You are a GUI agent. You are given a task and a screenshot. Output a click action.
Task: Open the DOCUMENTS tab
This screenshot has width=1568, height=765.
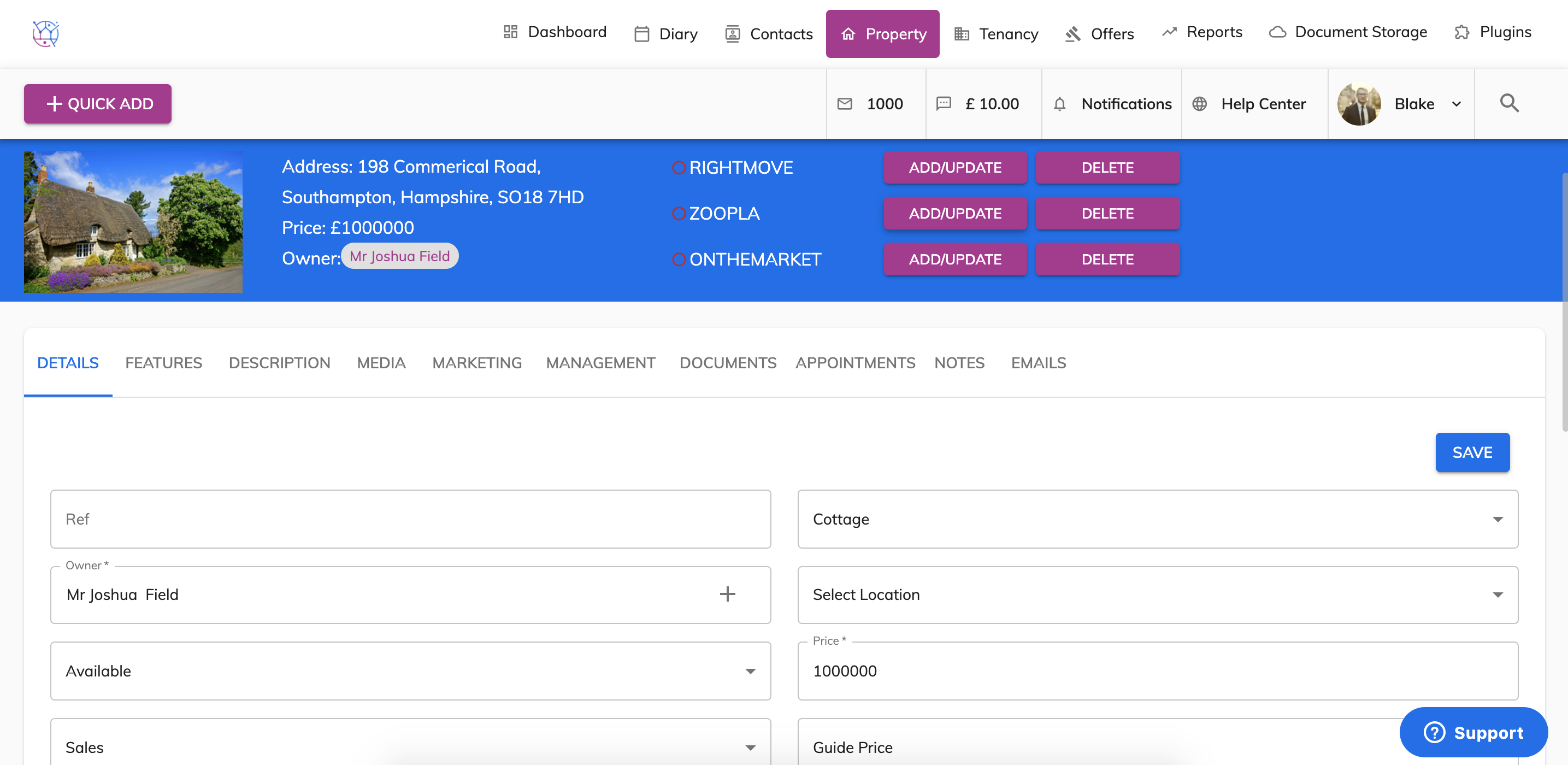click(728, 363)
